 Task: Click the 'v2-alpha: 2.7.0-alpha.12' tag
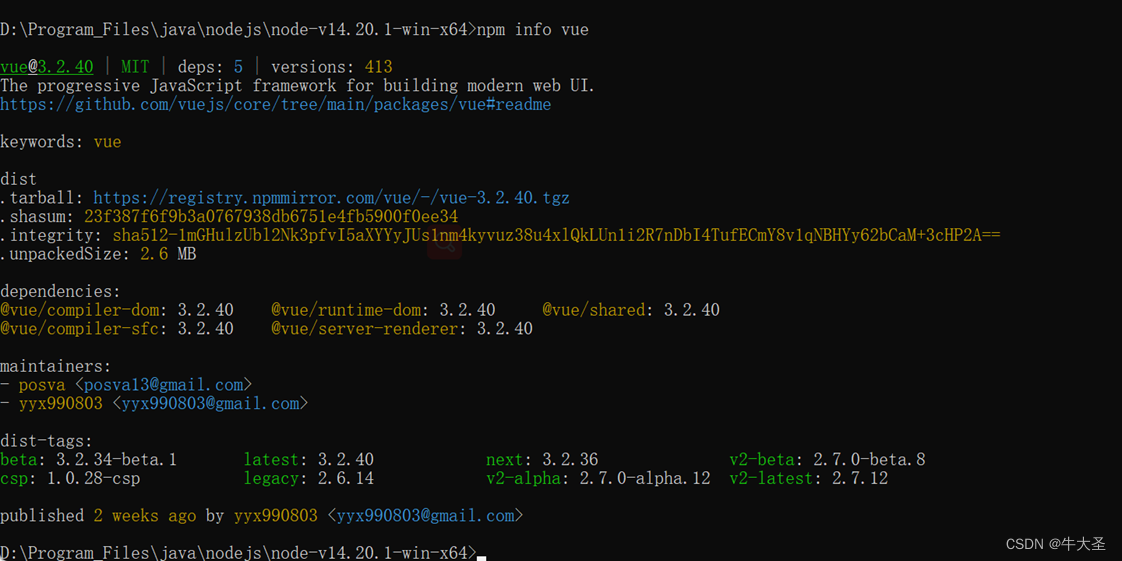tap(597, 478)
